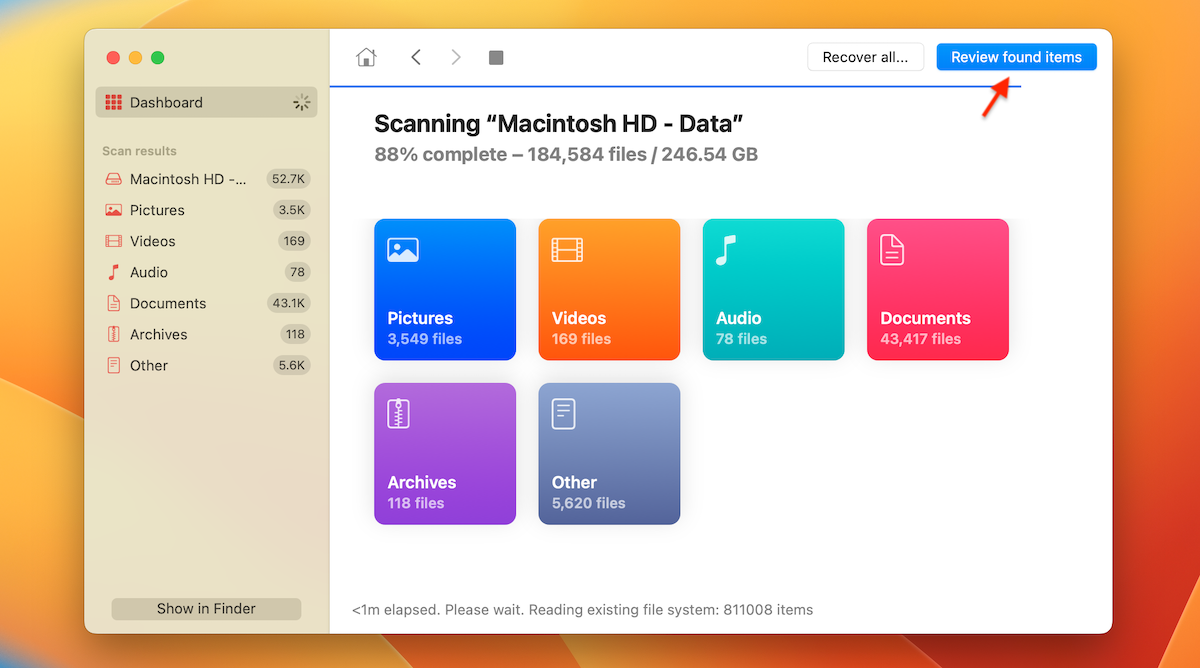Select Audio in the sidebar
The width and height of the screenshot is (1200, 668).
pyautogui.click(x=207, y=272)
